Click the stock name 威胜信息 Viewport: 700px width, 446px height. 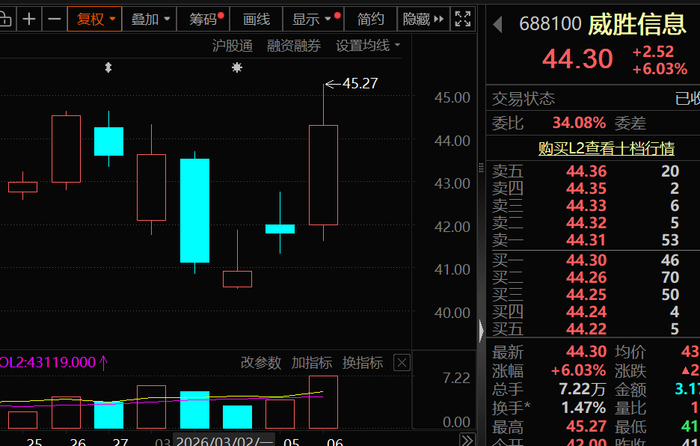click(x=637, y=24)
